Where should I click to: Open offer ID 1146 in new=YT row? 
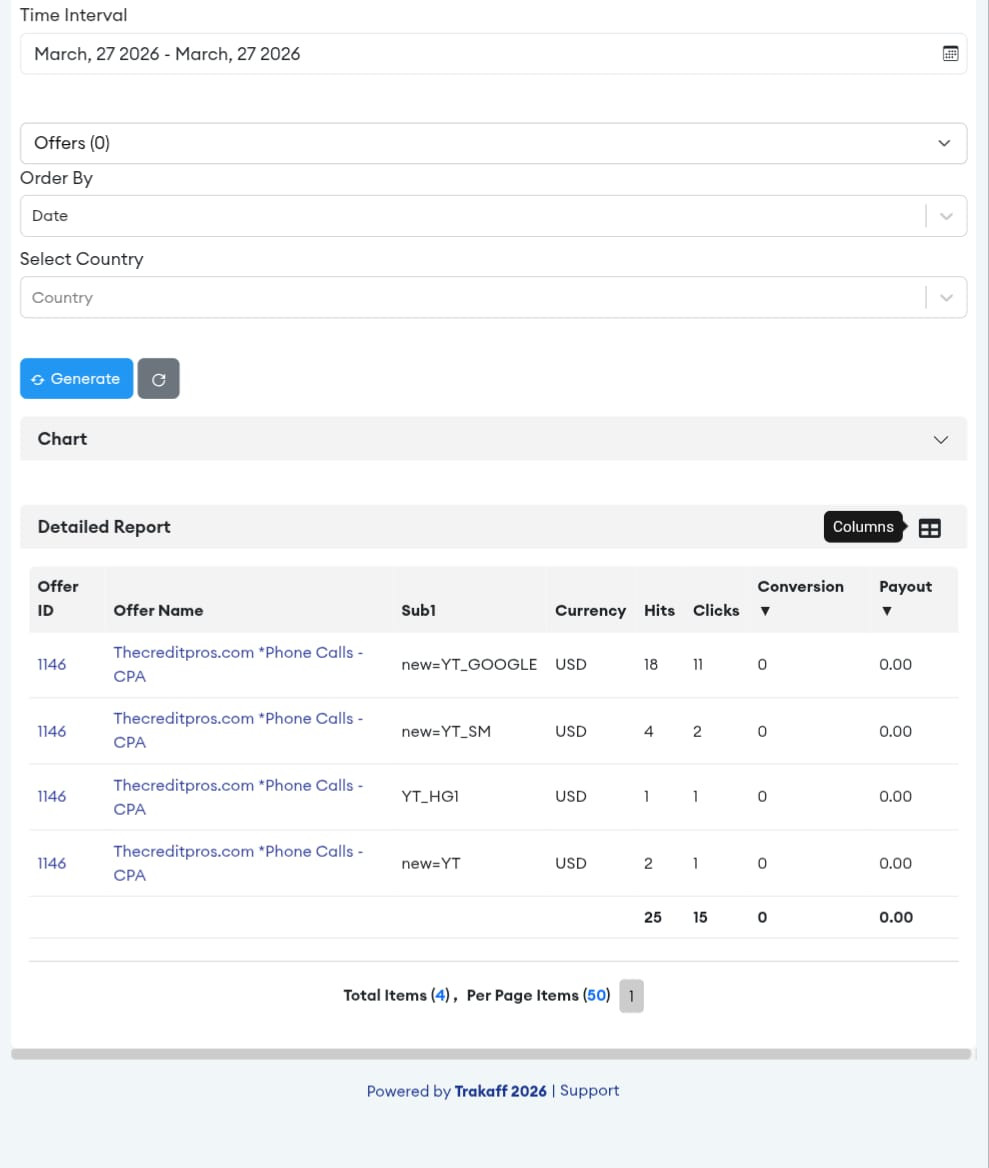(52, 863)
